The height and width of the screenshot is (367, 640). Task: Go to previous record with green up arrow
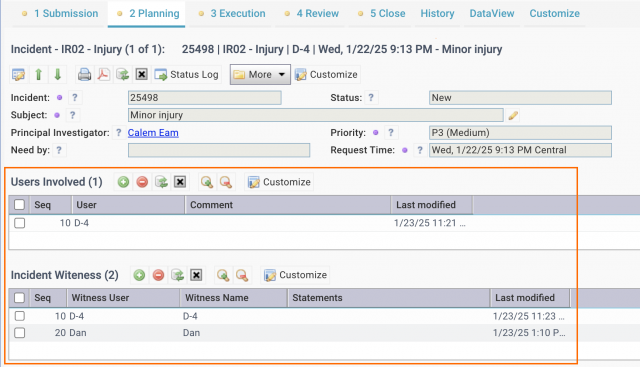tap(38, 75)
